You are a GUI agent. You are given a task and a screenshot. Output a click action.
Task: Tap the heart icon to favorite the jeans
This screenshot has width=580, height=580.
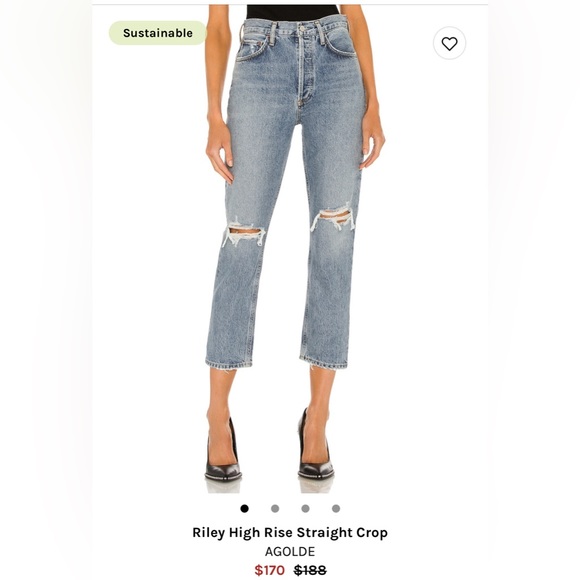pos(449,44)
